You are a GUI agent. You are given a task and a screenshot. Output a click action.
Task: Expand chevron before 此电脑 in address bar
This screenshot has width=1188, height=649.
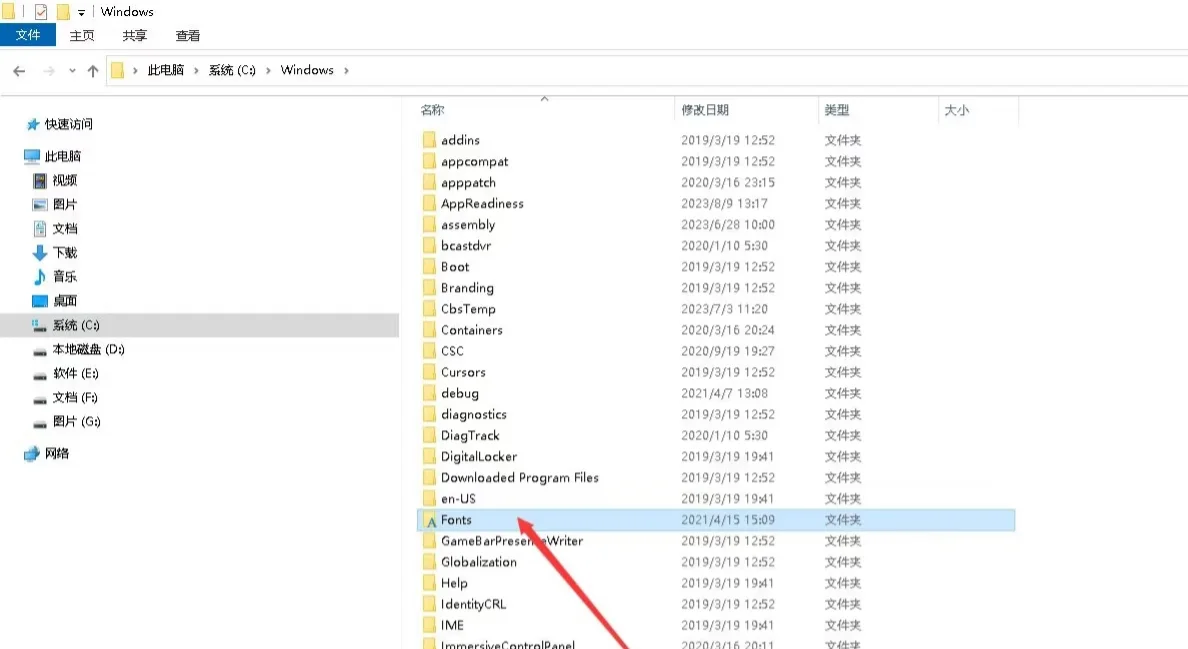[x=136, y=70]
